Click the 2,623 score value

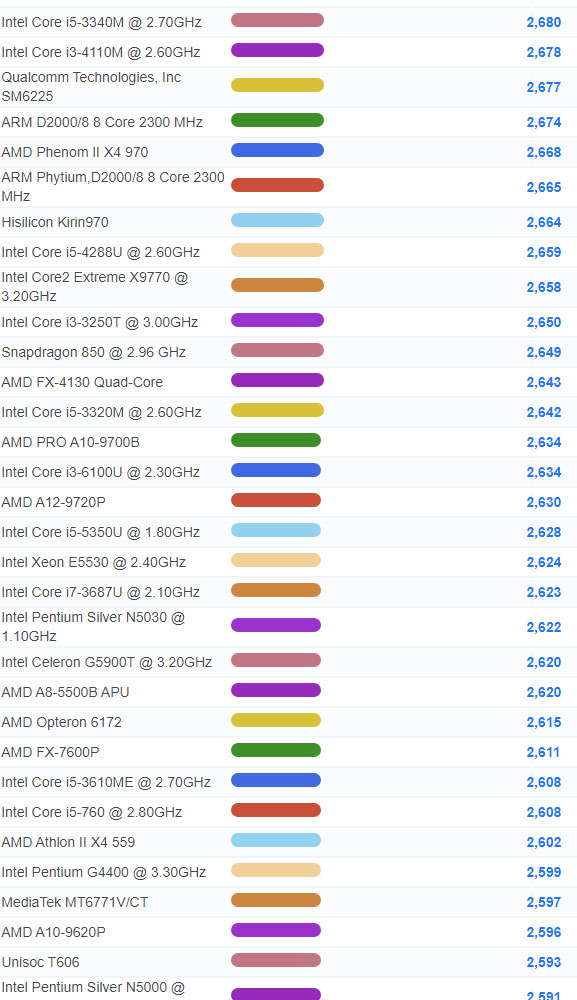(544, 592)
